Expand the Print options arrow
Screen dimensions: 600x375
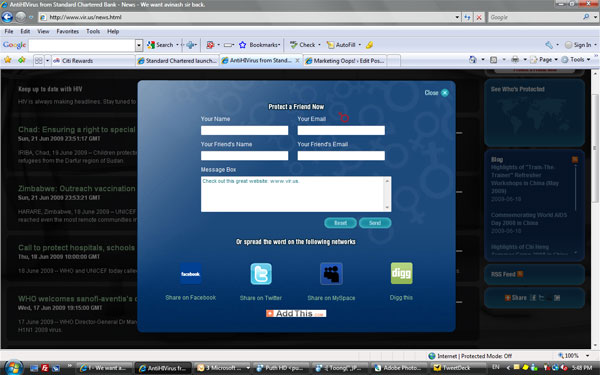point(525,60)
